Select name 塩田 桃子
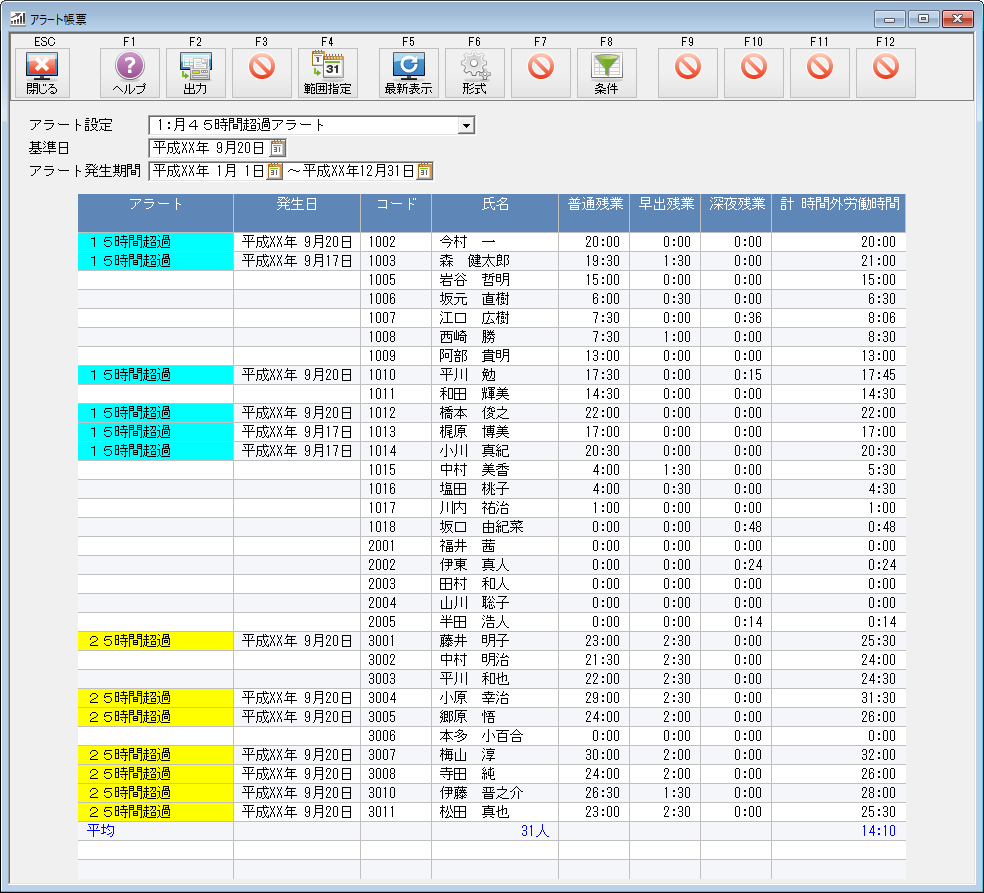Image resolution: width=984 pixels, height=893 pixels. point(495,489)
